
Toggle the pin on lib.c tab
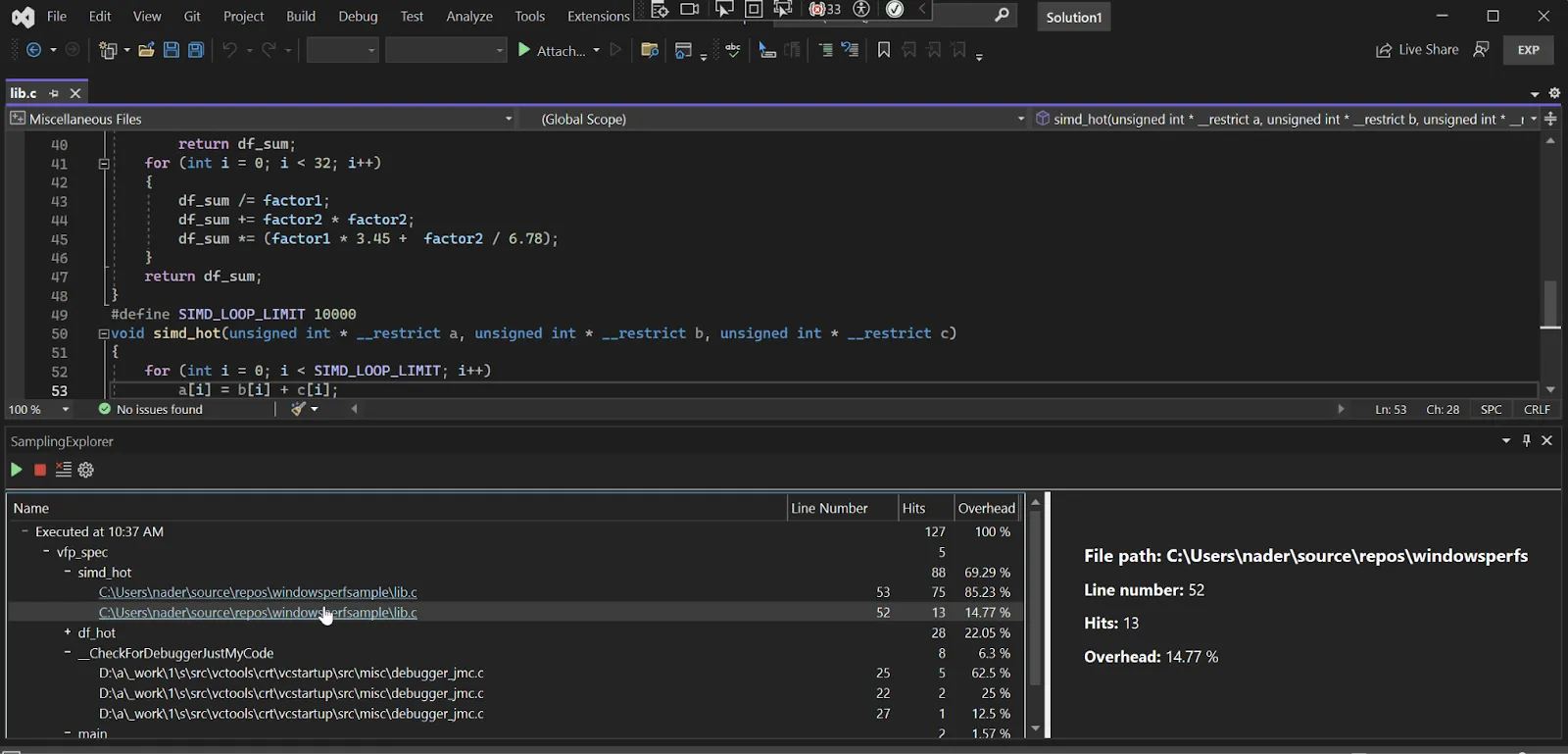pyautogui.click(x=54, y=93)
